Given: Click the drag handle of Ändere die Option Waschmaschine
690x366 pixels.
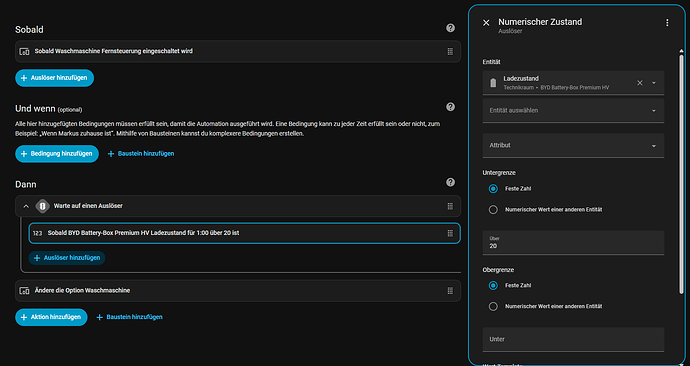Looking at the screenshot, I should [450, 291].
